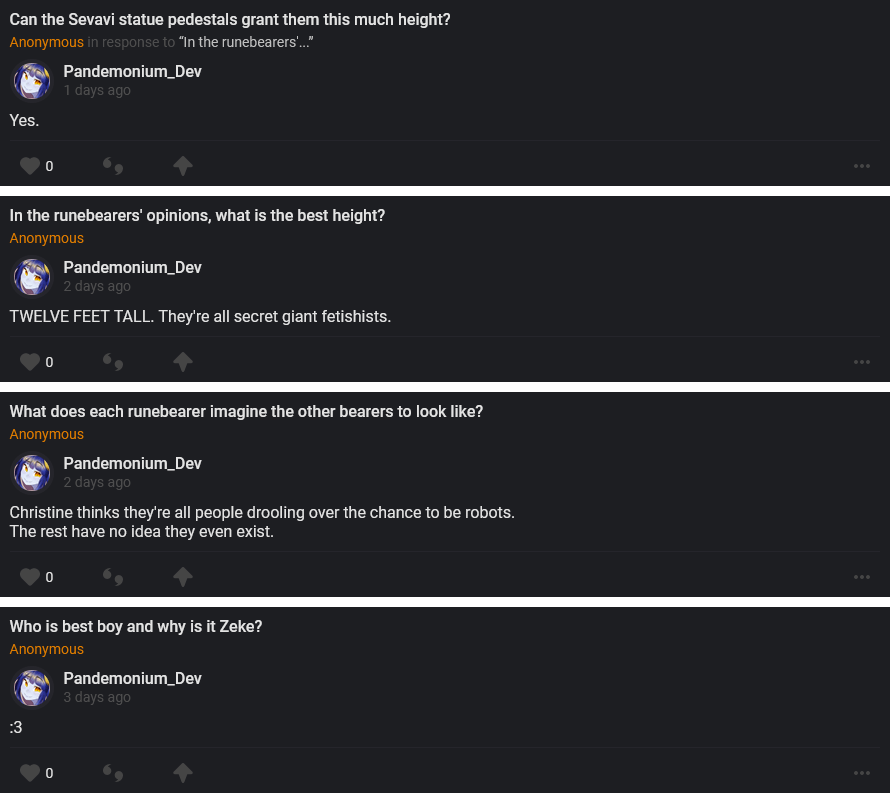890x793 pixels.
Task: Share the Christine robots answer
Action: [182, 577]
